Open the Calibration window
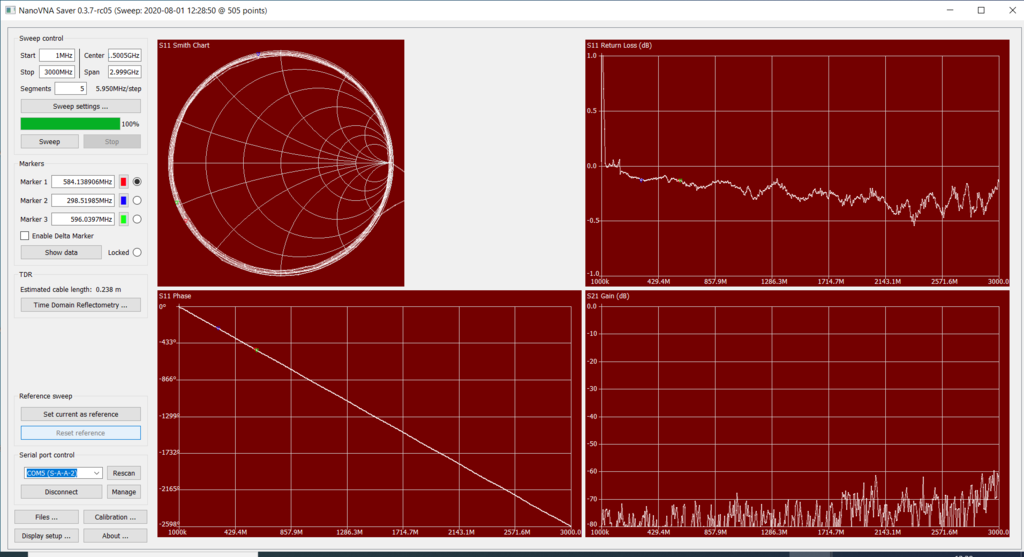This screenshot has height=557, width=1024. coord(115,517)
